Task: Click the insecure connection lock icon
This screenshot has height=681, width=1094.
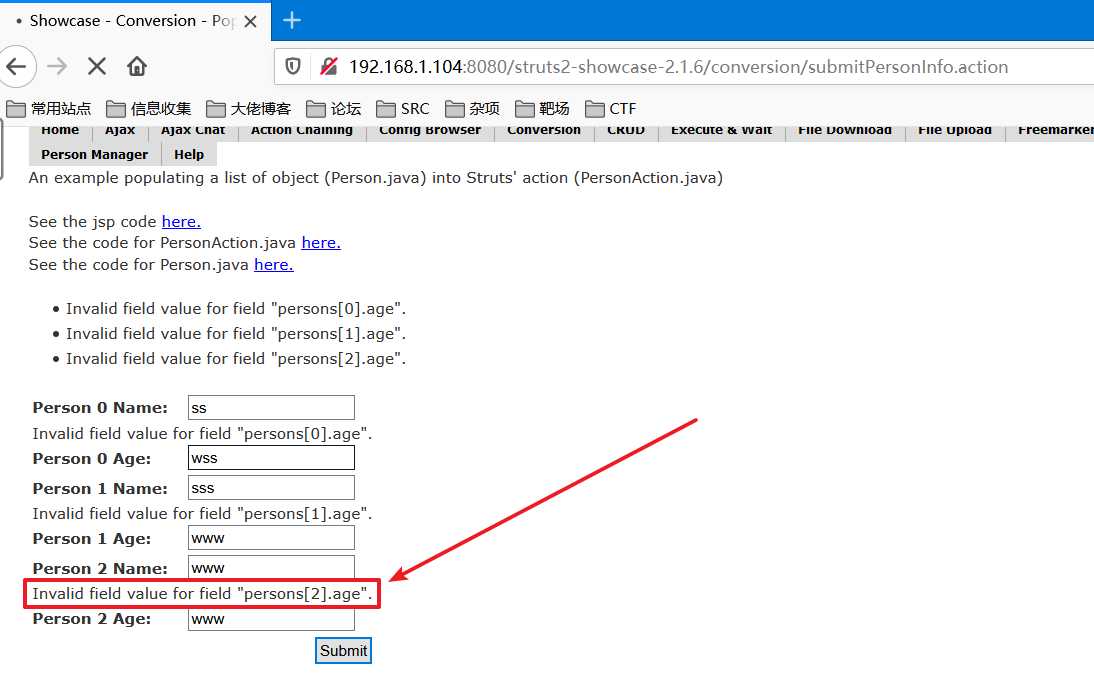Action: [x=328, y=67]
